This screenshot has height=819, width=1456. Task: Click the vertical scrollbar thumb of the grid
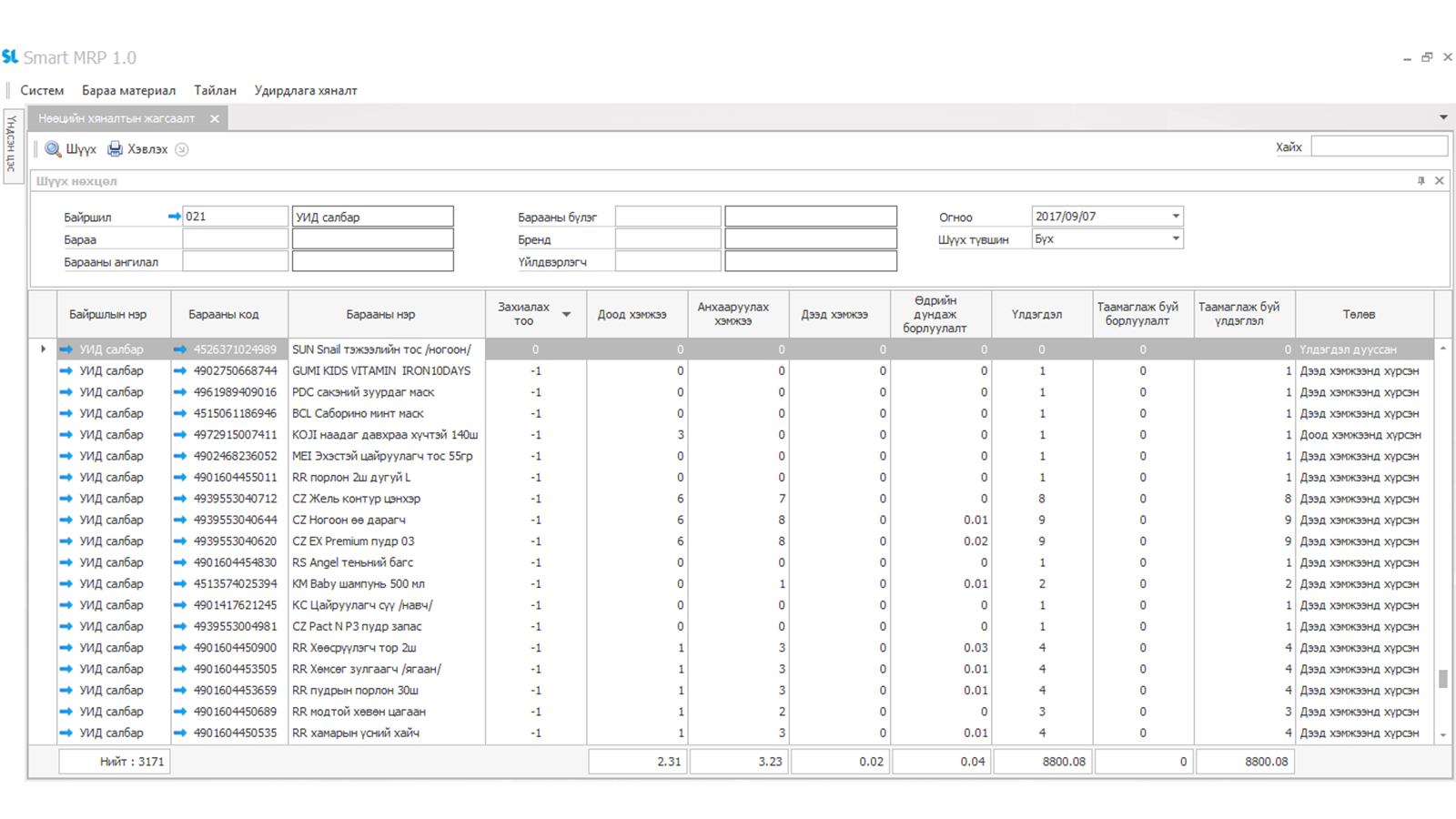1442,679
